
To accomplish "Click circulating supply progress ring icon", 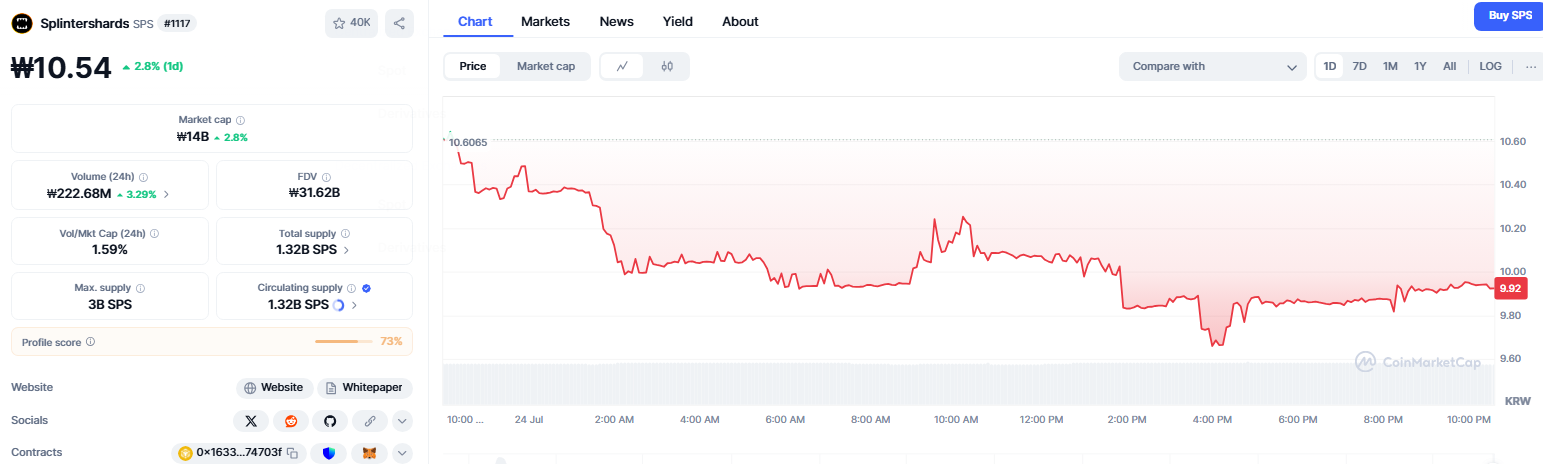I will click(x=338, y=305).
